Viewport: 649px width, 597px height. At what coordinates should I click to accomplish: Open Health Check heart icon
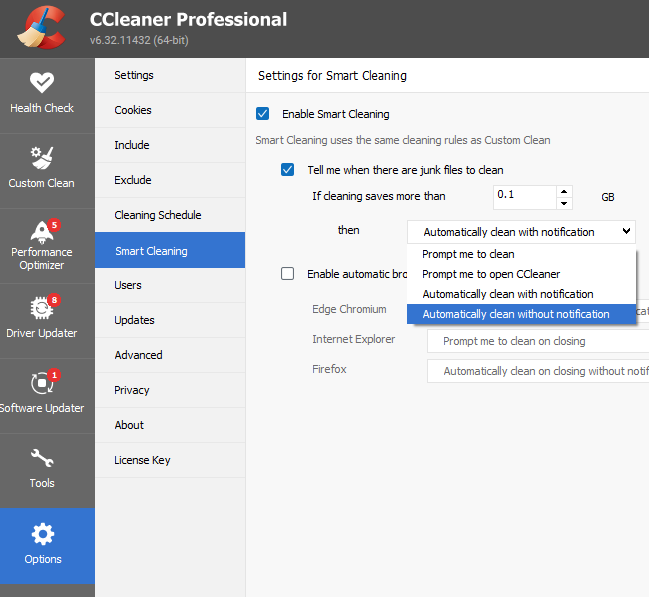tap(42, 82)
